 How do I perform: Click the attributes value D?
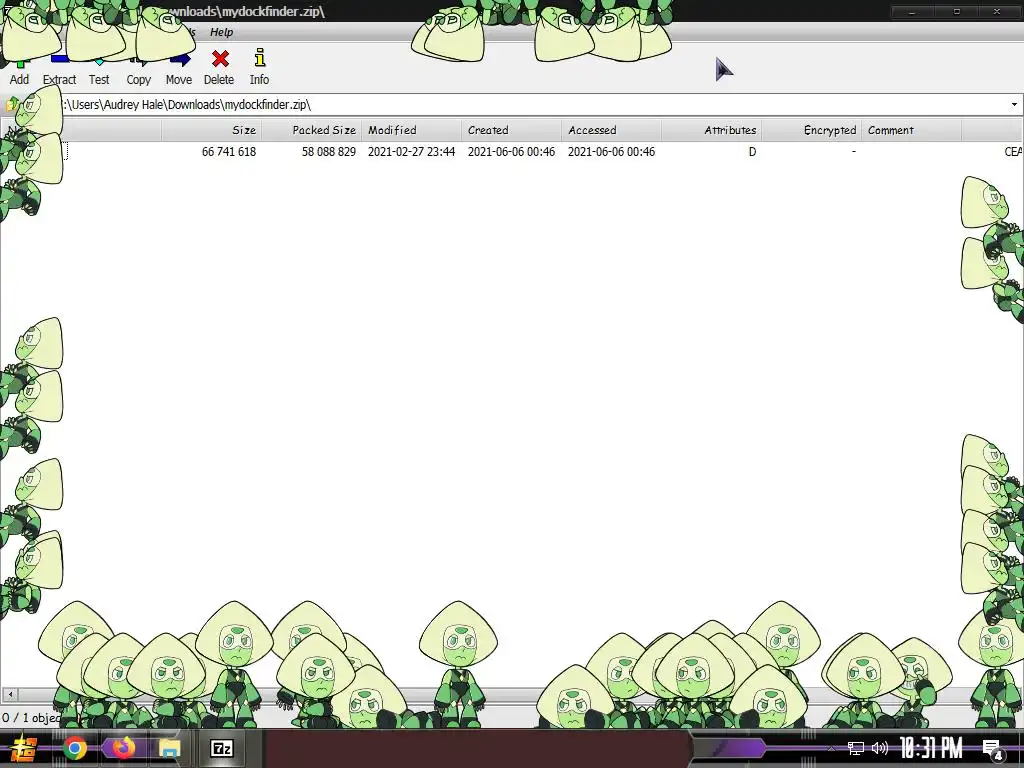point(752,152)
